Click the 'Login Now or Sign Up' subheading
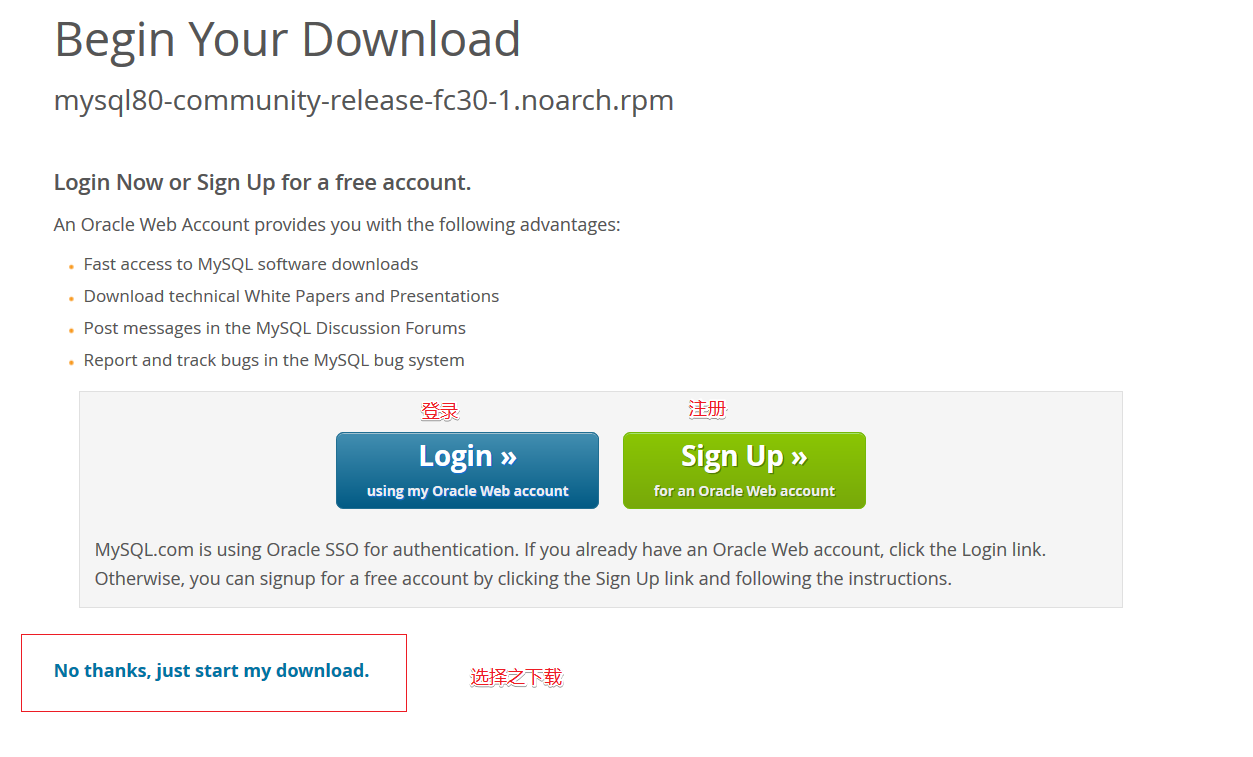1253x757 pixels. click(262, 183)
